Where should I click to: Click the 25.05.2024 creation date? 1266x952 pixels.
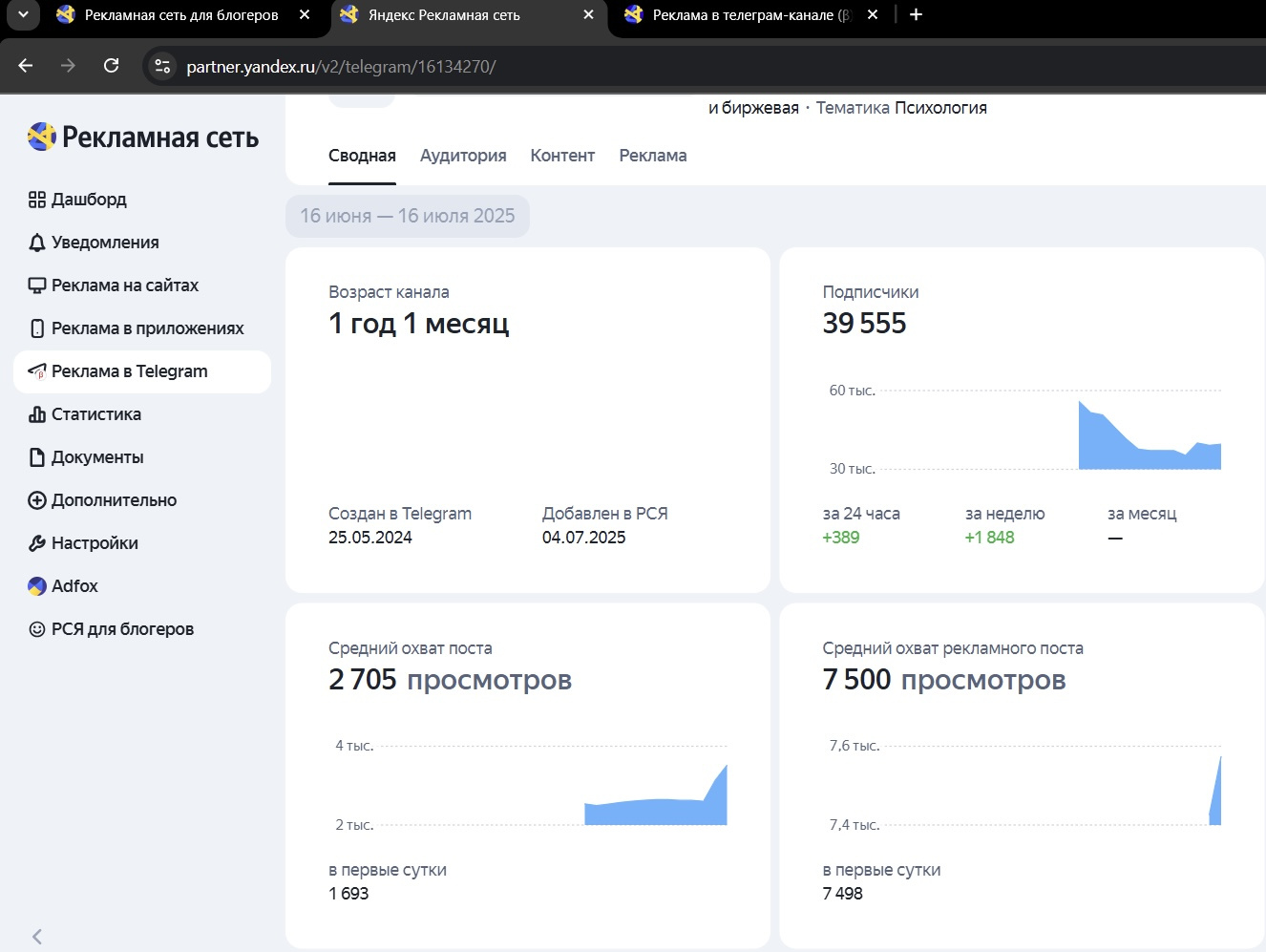coord(370,538)
